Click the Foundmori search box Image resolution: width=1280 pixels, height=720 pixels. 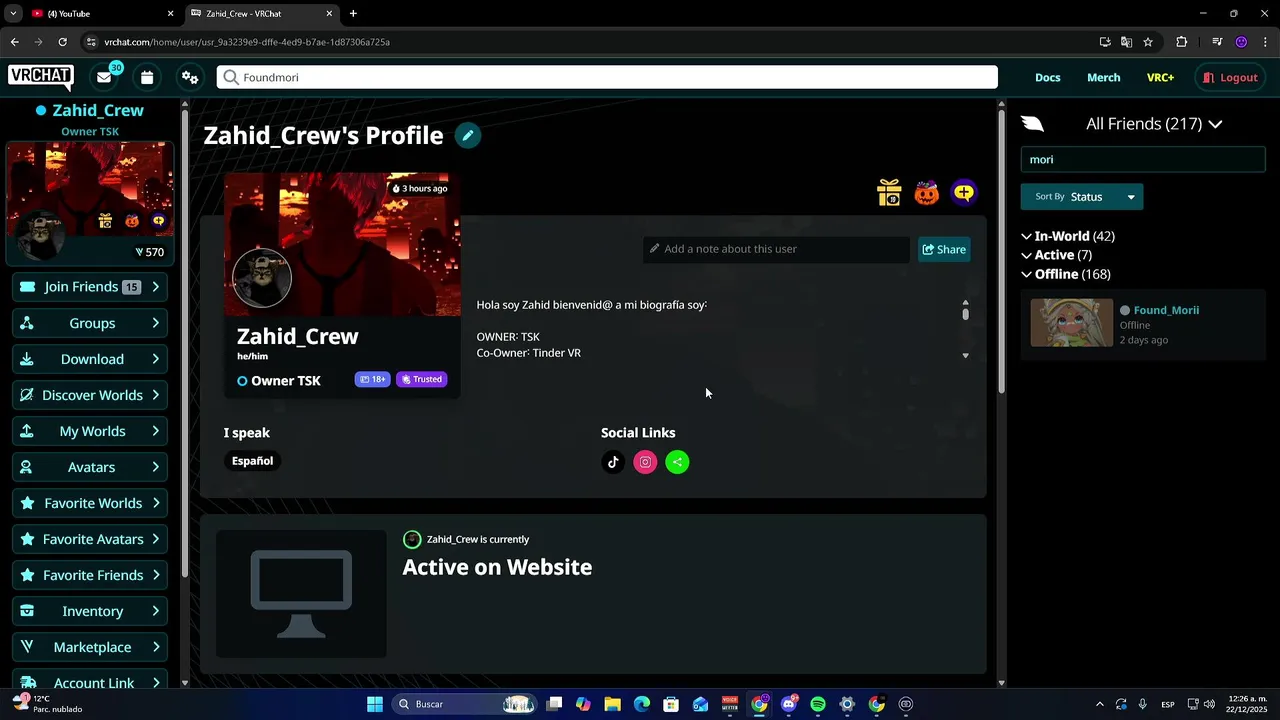[x=607, y=77]
